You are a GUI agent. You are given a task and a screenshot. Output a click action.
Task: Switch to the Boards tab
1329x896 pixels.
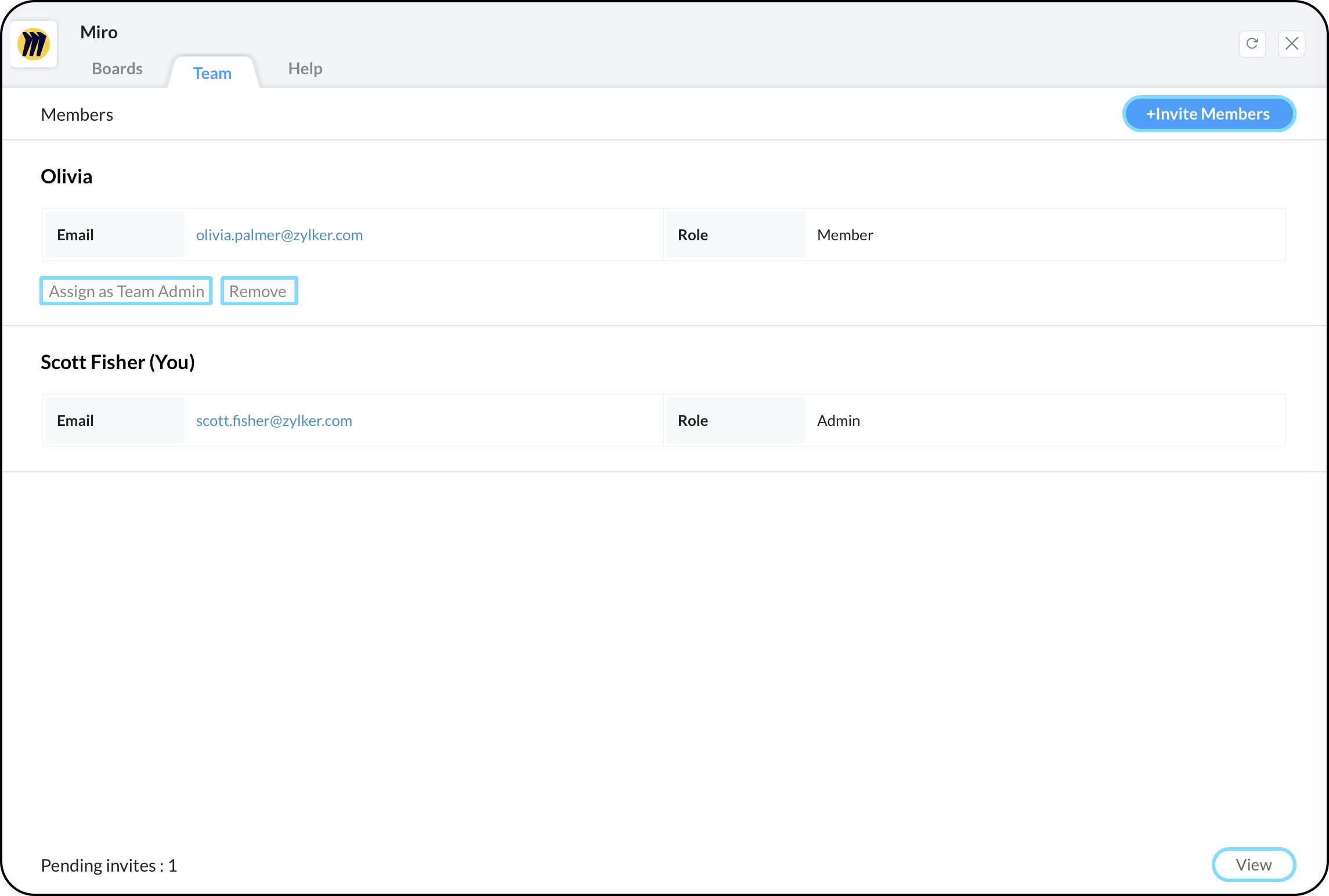point(117,68)
